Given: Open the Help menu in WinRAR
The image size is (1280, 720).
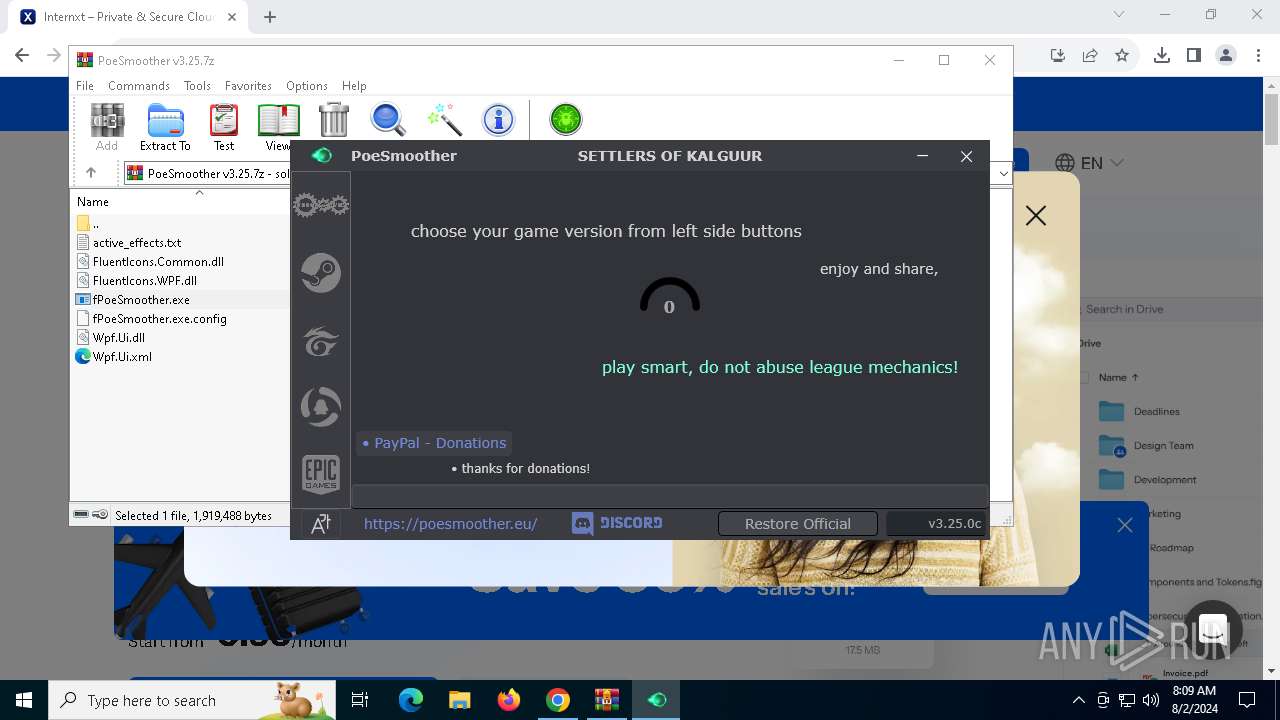Looking at the screenshot, I should 354,86.
